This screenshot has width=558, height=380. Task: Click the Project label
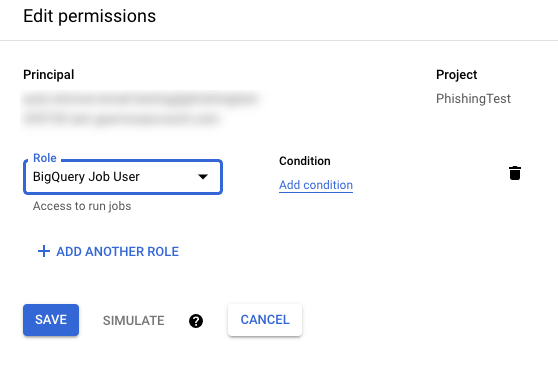pos(457,75)
